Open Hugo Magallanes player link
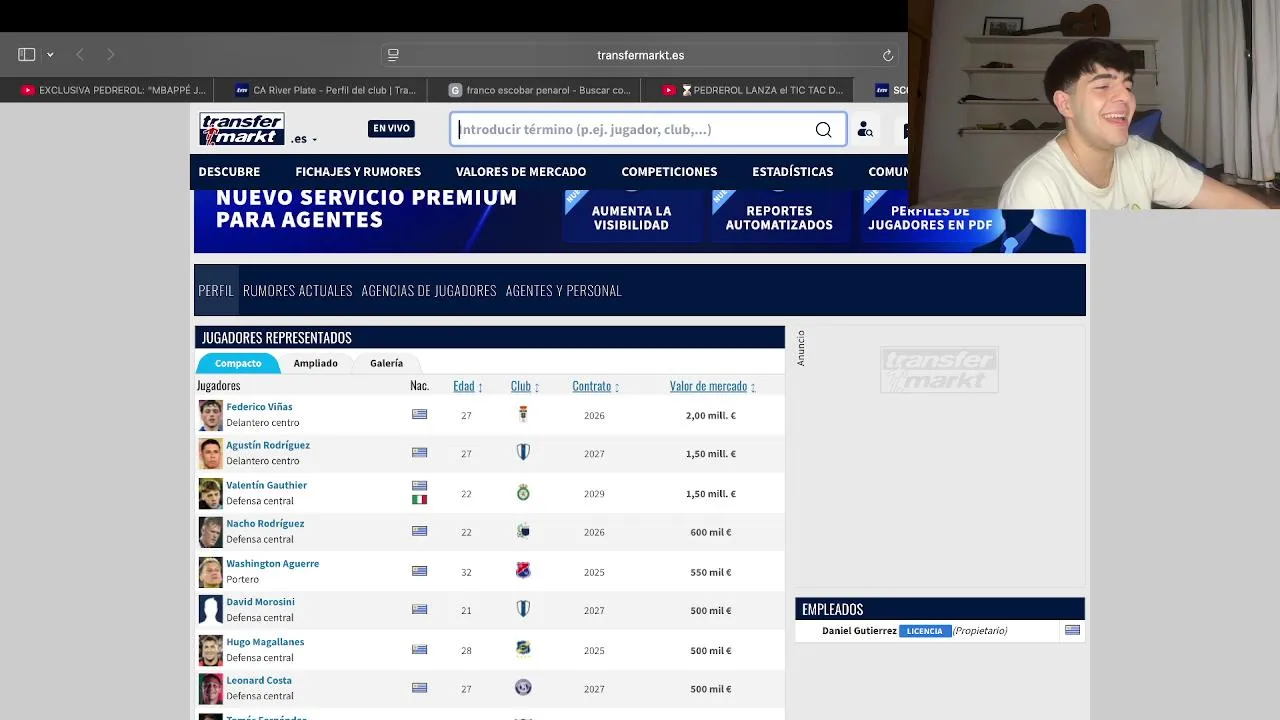 [265, 642]
